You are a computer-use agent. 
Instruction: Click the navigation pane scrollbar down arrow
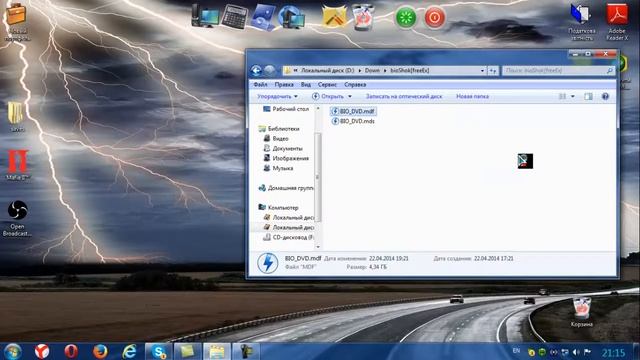pos(318,247)
